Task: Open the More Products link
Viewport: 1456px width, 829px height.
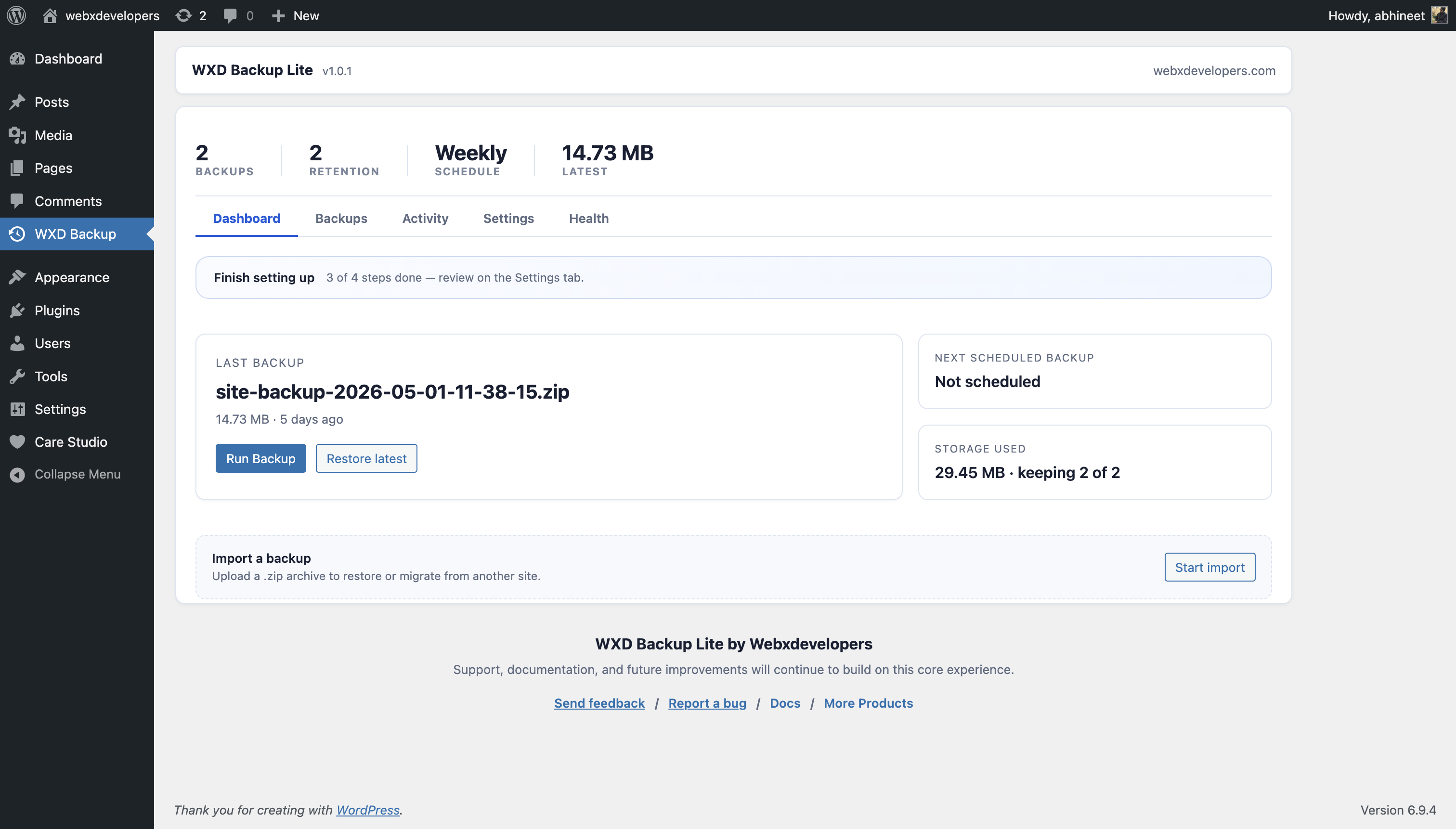Action: (869, 703)
